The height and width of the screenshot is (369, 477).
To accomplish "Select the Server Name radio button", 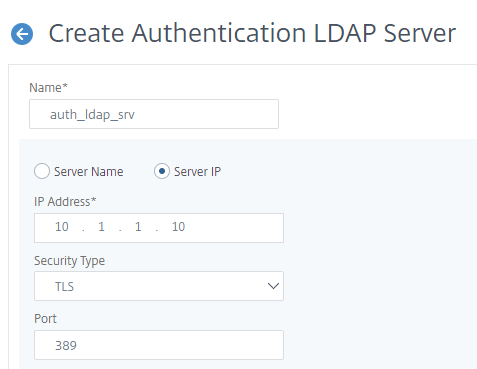I will tap(42, 171).
